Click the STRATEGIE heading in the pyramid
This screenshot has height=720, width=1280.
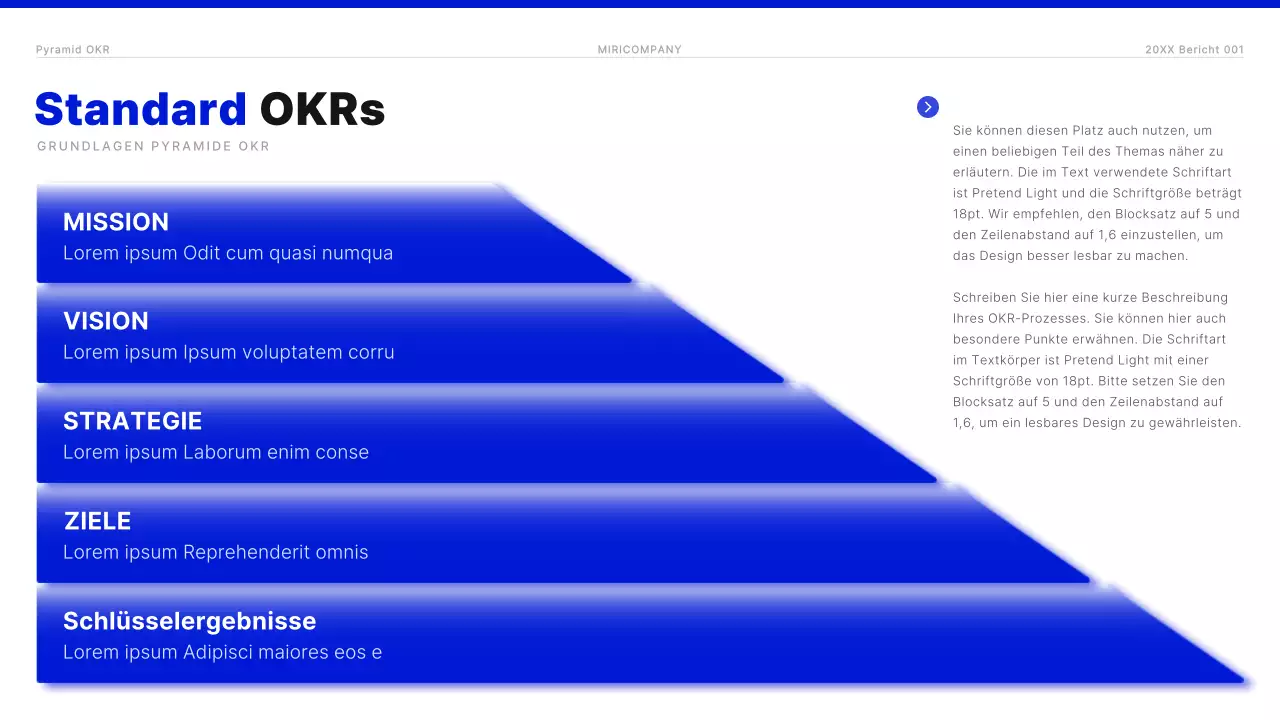133,421
